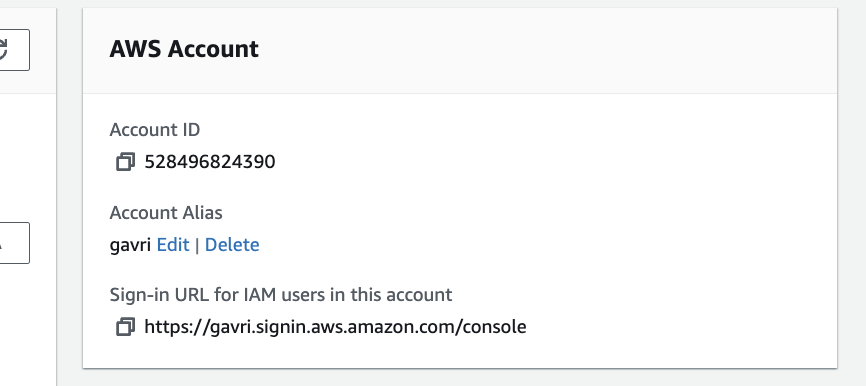Viewport: 866px width, 386px height.
Task: Select the alias name gavri text
Action: 130,245
